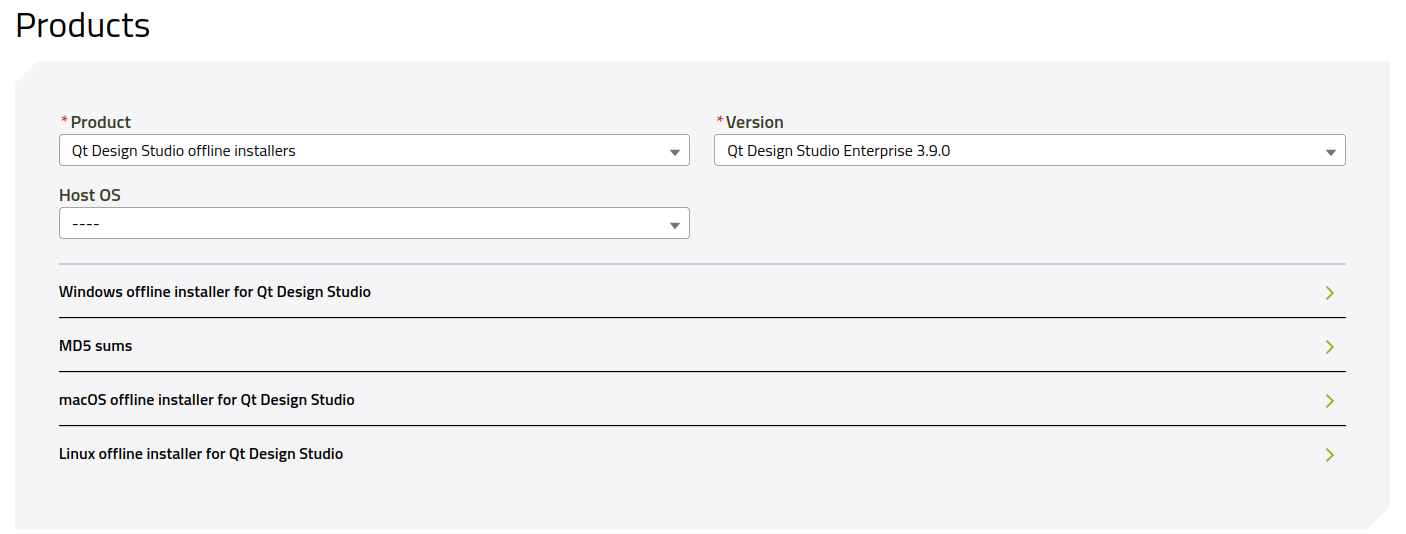Screen dimensions: 1406x534
Task: Click arrow icon in Version combo box
Action: pyautogui.click(x=1331, y=152)
